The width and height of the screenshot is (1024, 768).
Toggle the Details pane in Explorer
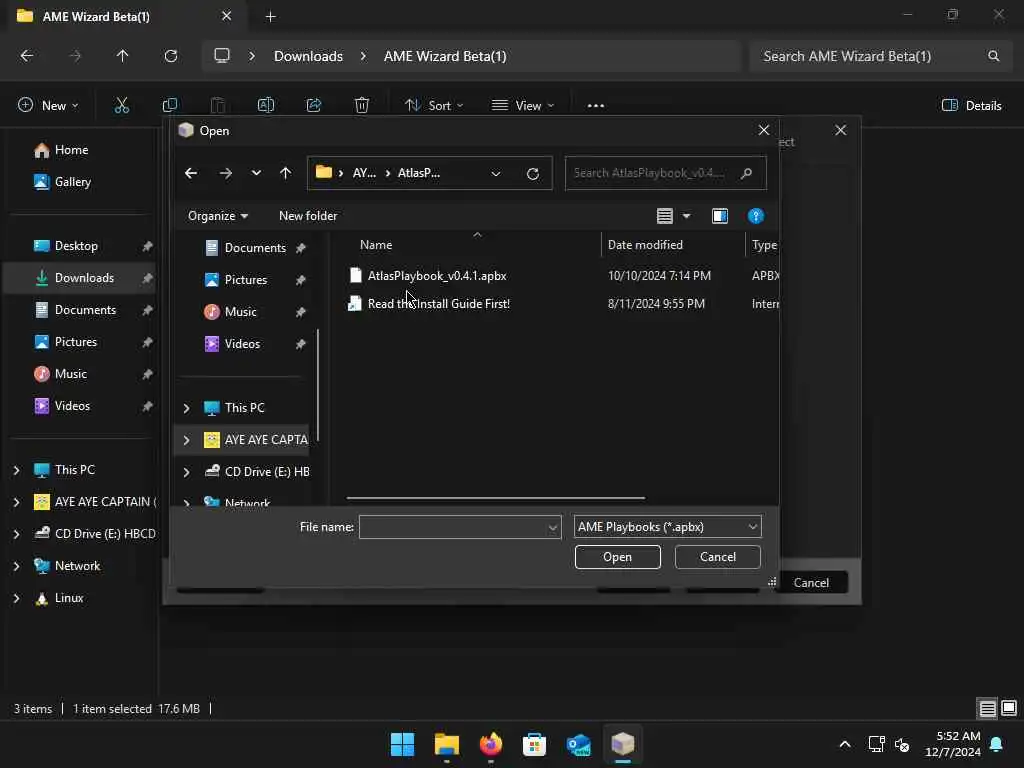[972, 105]
